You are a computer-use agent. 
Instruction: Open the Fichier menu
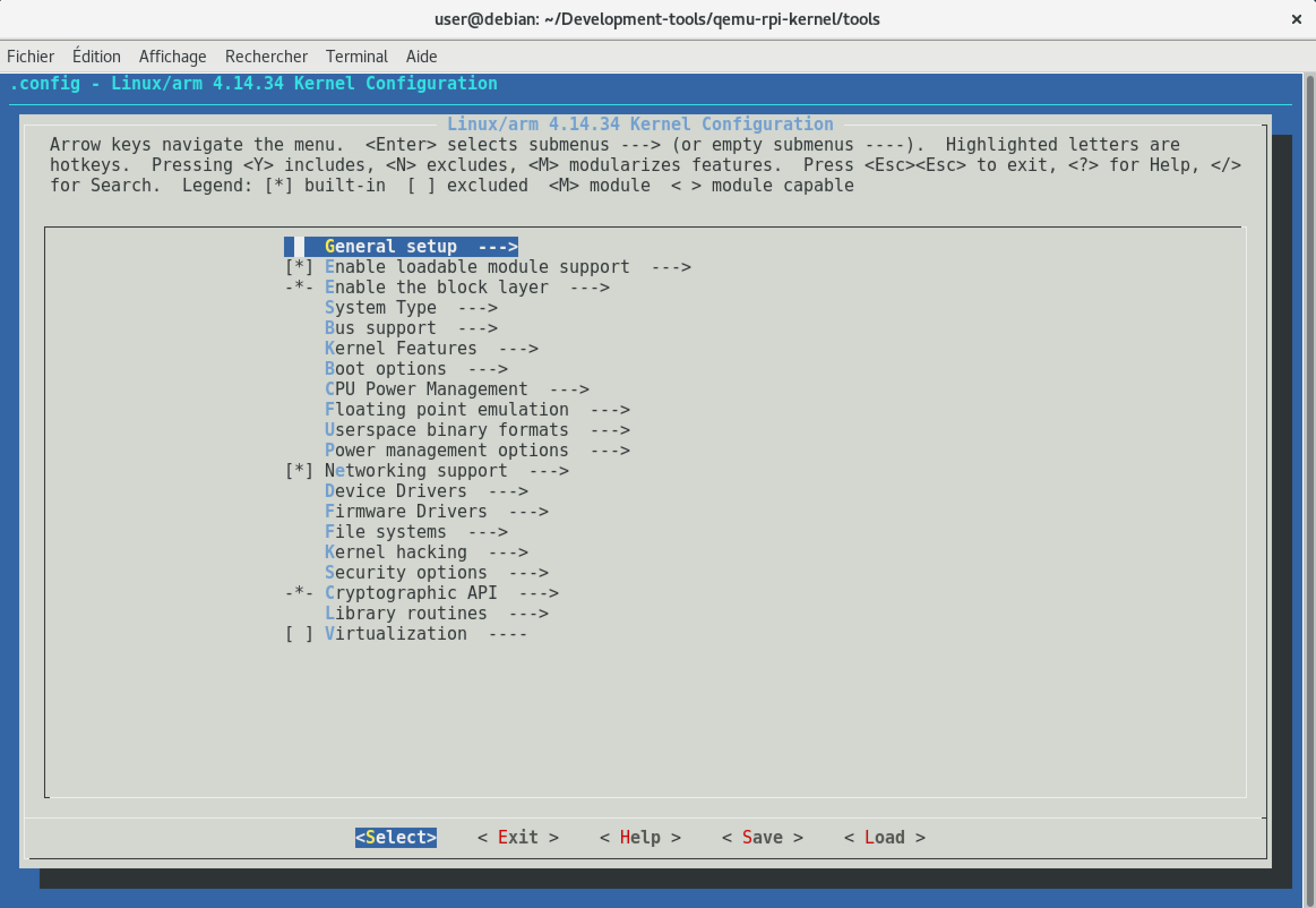click(31, 56)
